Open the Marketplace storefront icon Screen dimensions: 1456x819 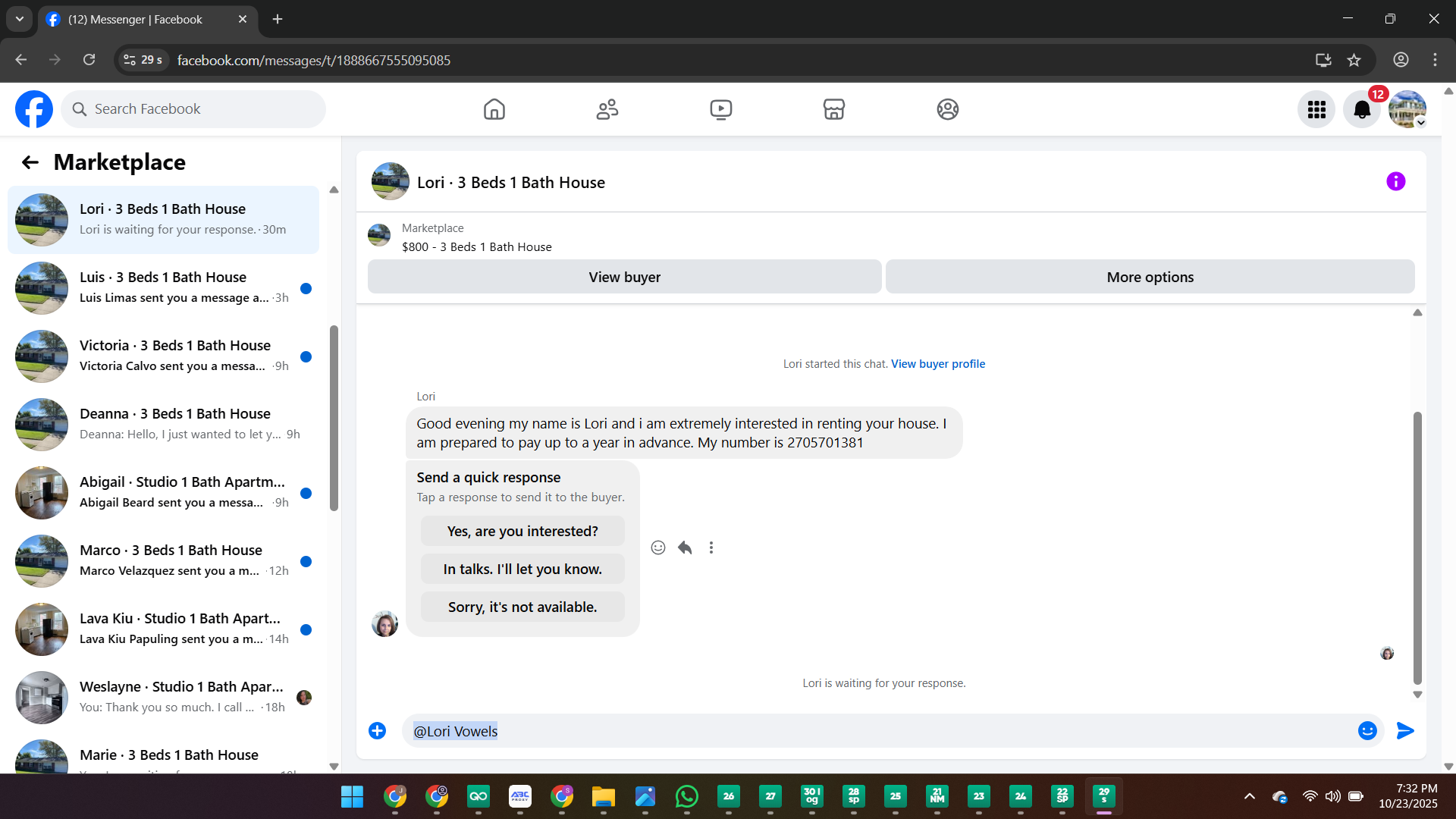(833, 109)
